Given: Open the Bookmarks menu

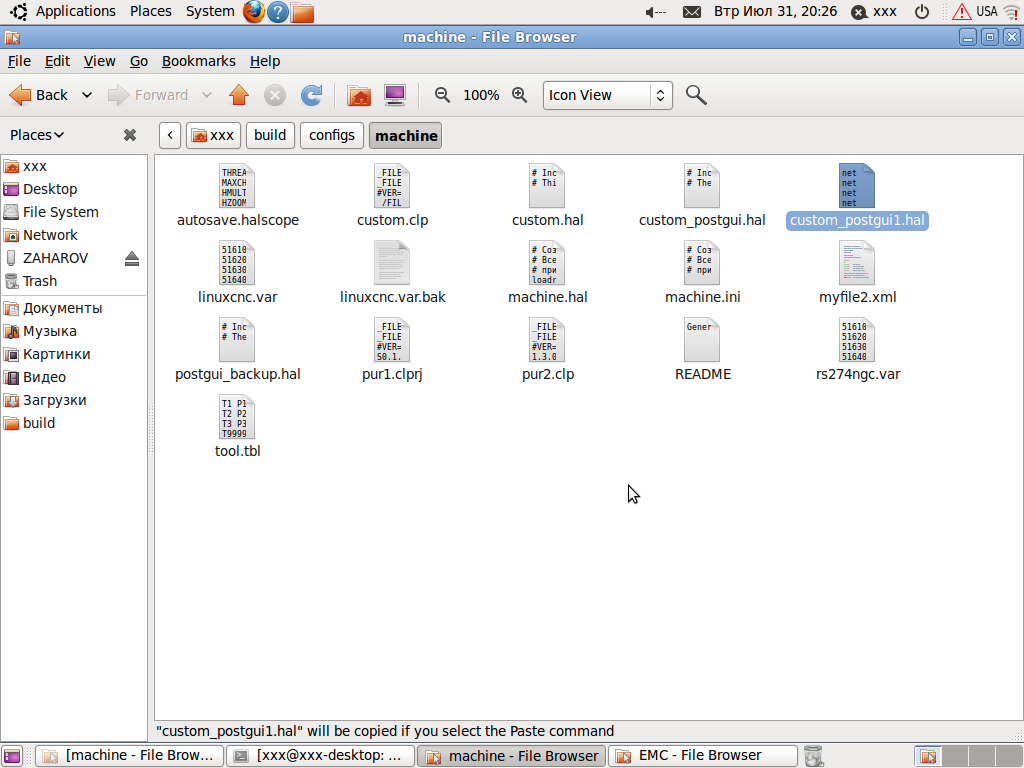Looking at the screenshot, I should [x=199, y=61].
